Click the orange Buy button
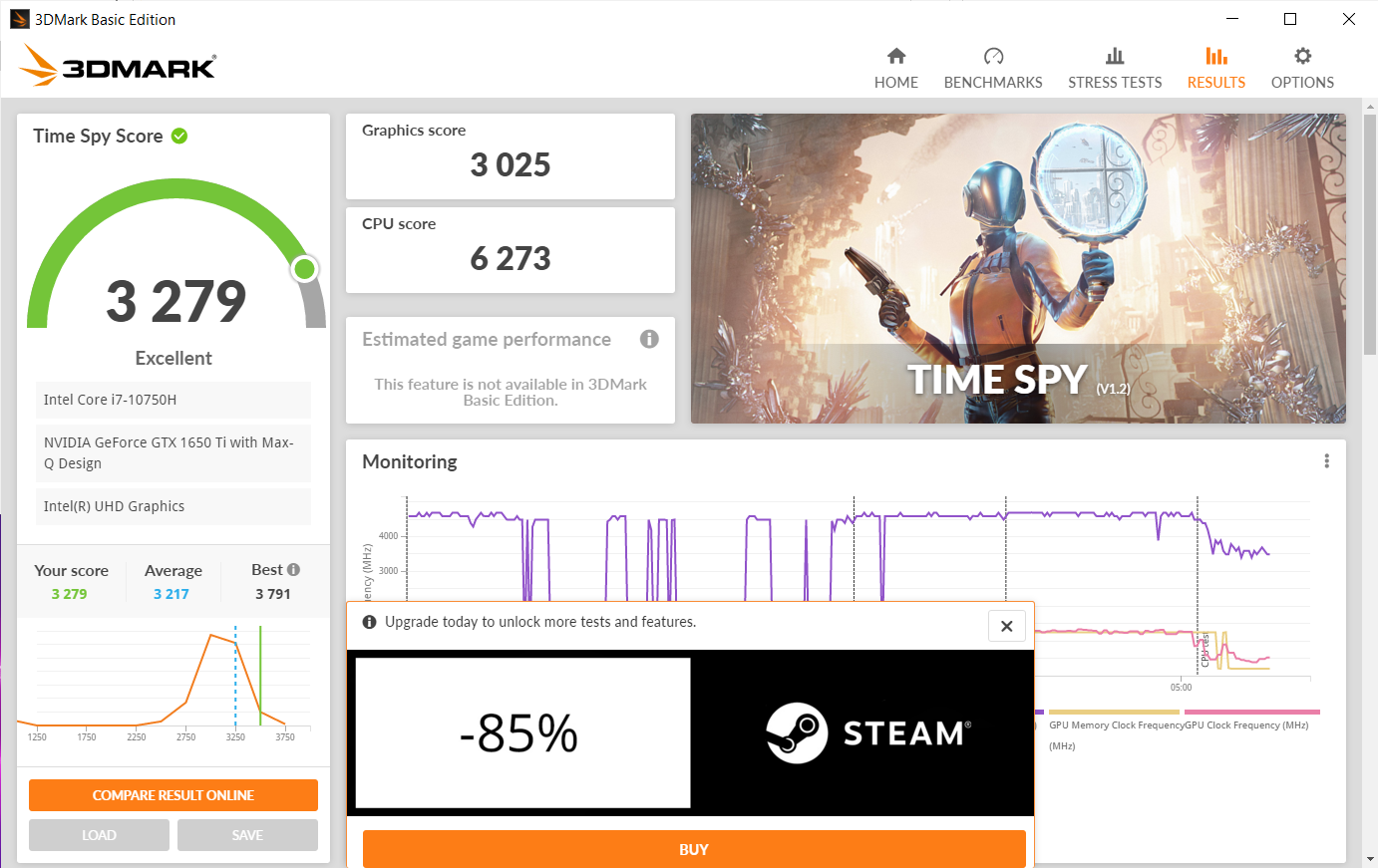This screenshot has height=868, width=1378. (x=694, y=849)
